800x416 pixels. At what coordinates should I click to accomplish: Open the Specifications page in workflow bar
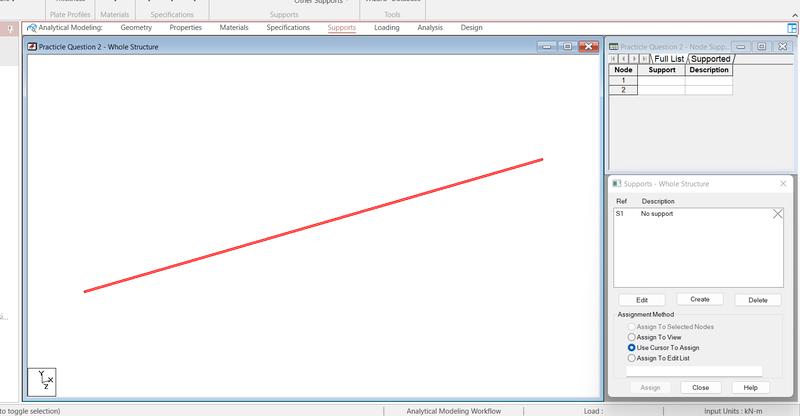(x=288, y=28)
